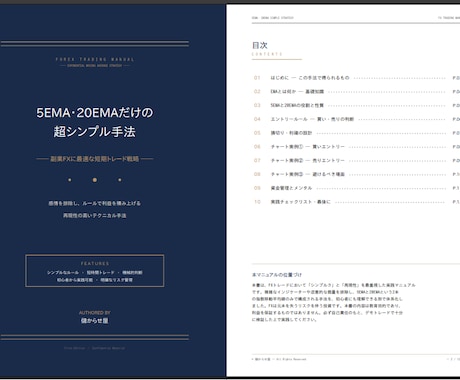Click the cover title line "5EMA・20EMAだけの"
Screen dimensions: 460x380
(95, 113)
